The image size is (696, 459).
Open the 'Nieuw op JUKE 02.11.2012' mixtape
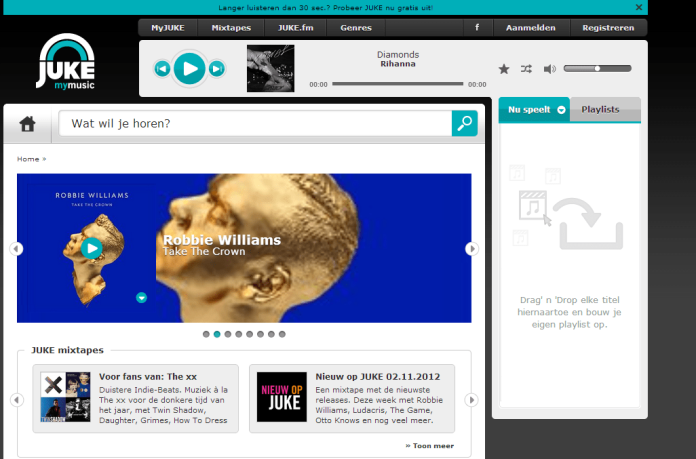[378, 376]
